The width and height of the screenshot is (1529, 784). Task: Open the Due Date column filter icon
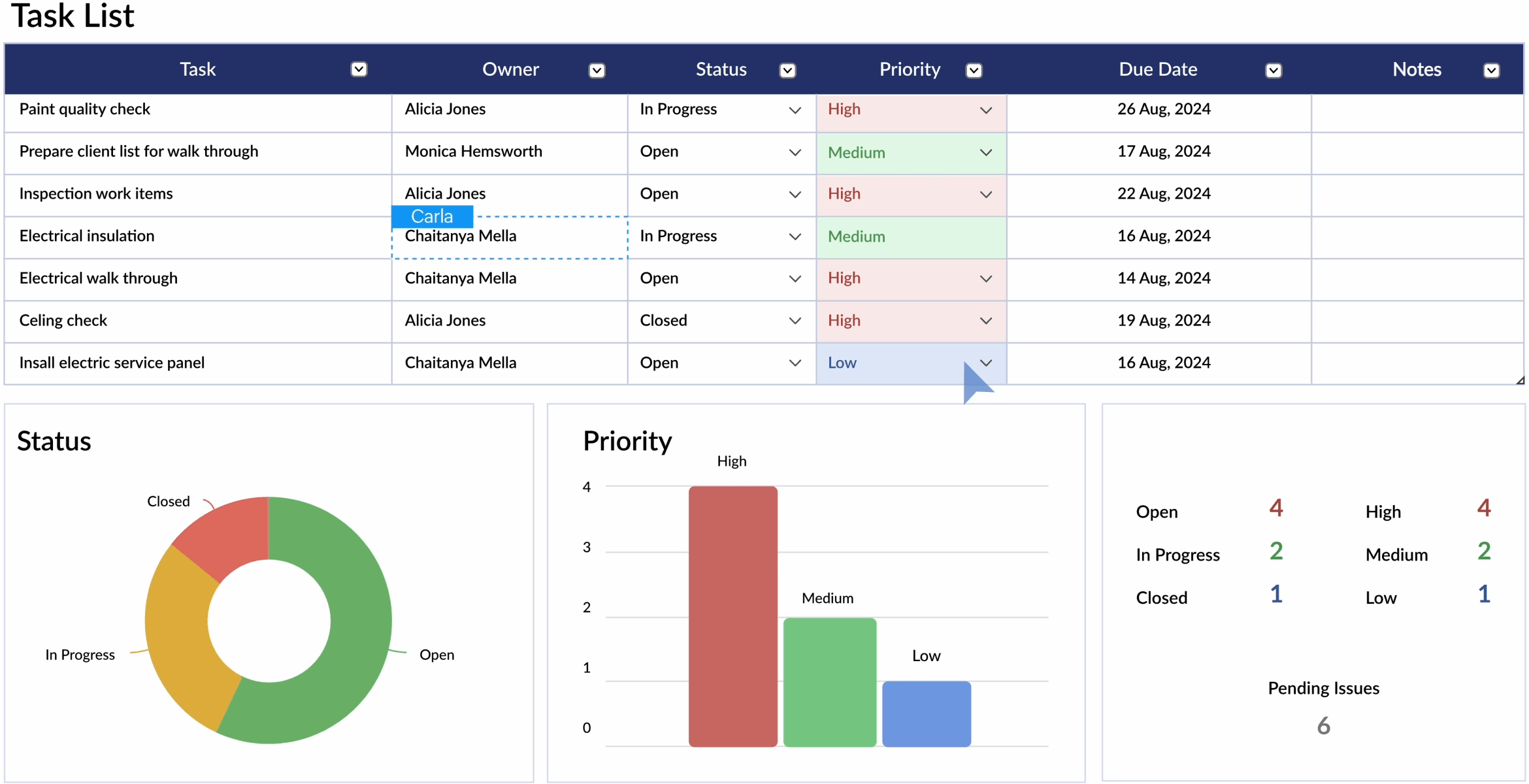[x=1274, y=71]
